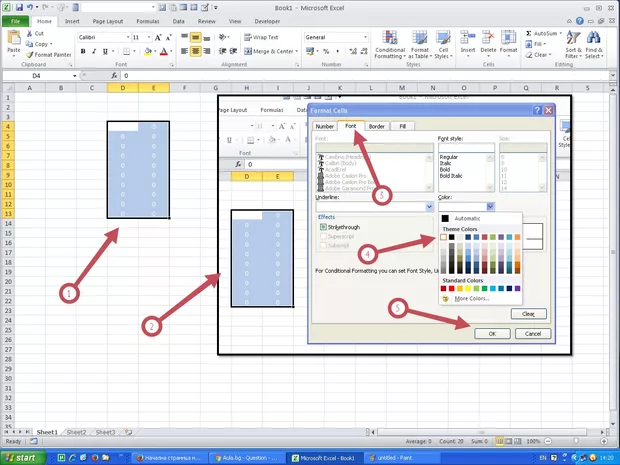Image resolution: width=620 pixels, height=465 pixels.
Task: Toggle Wrap Text
Action: tap(261, 37)
